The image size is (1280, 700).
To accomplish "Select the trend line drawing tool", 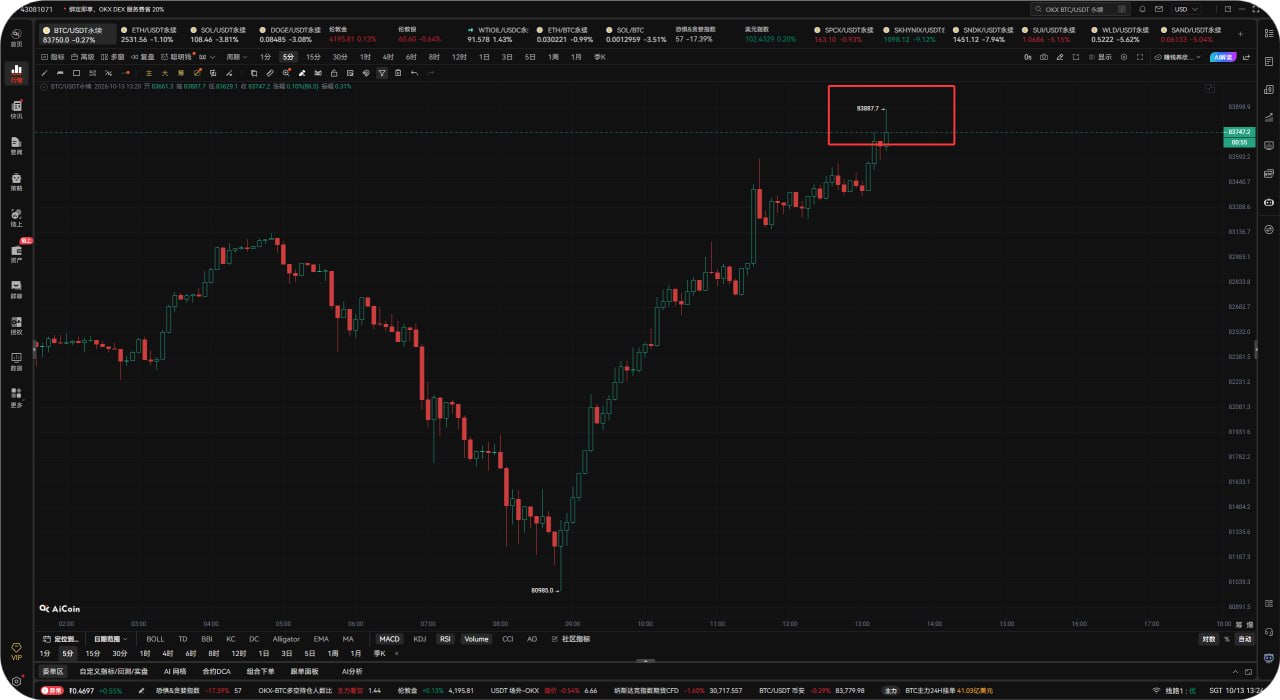I will (44, 73).
